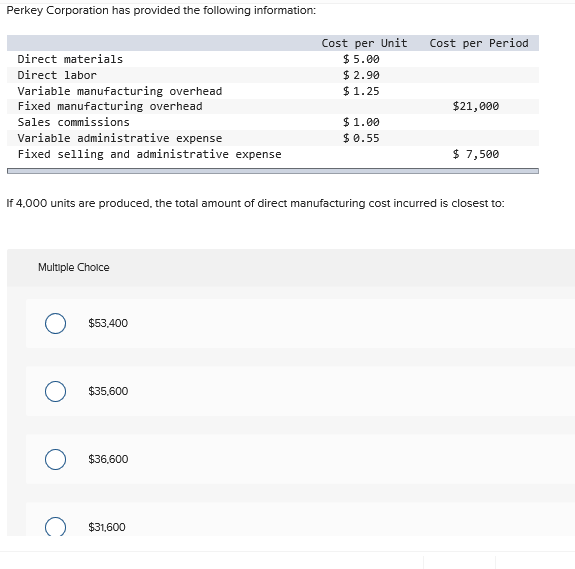This screenshot has height=569, width=575.
Task: Click the Fixed manufacturing overhead label
Action: [x=110, y=106]
